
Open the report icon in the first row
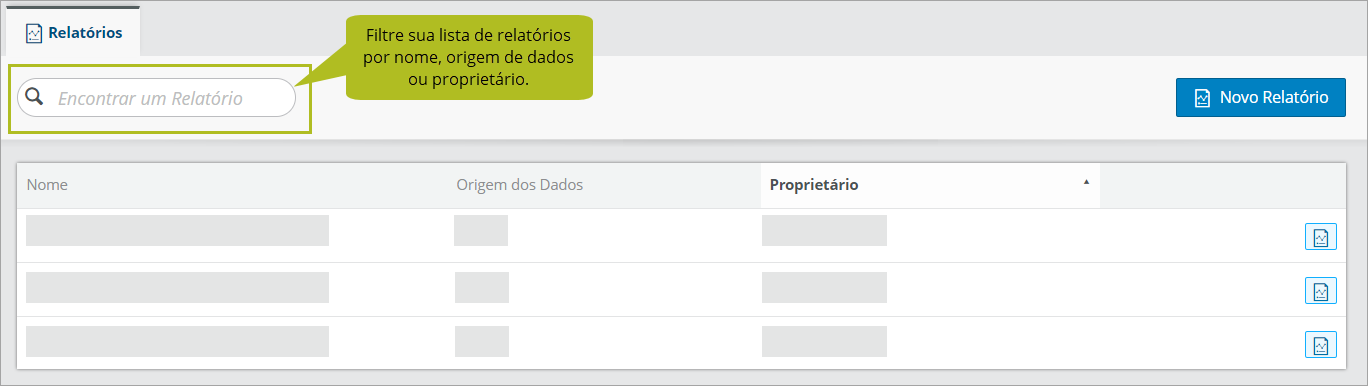tap(1321, 237)
